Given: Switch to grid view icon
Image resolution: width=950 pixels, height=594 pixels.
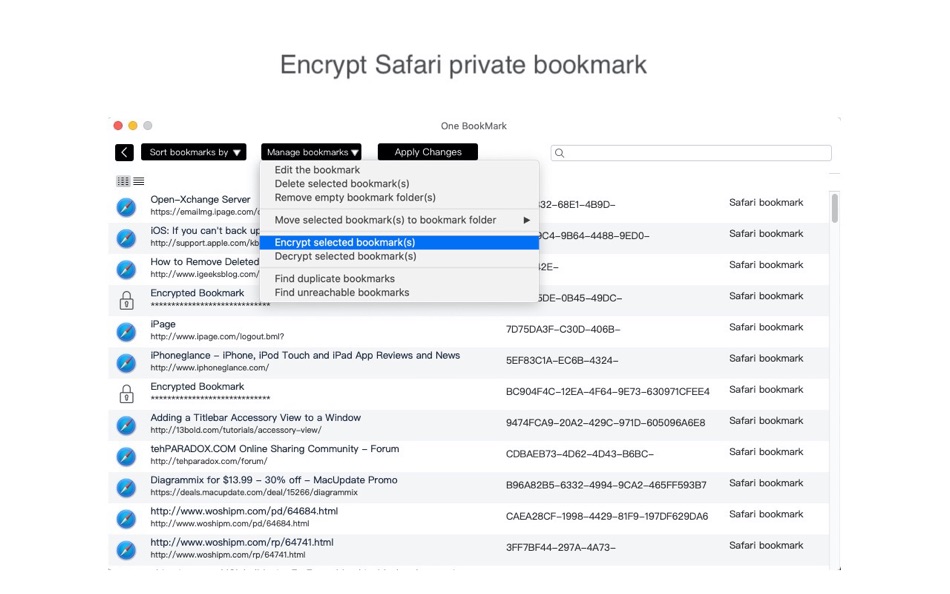Looking at the screenshot, I should coord(123,181).
